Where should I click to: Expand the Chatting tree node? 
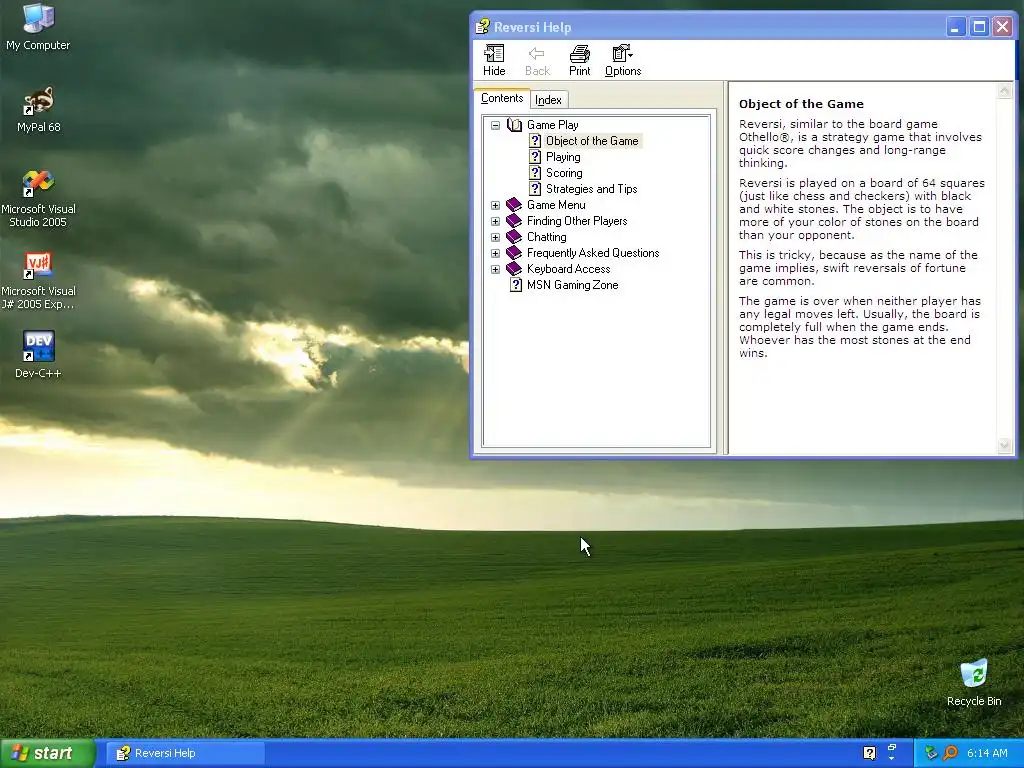(496, 237)
